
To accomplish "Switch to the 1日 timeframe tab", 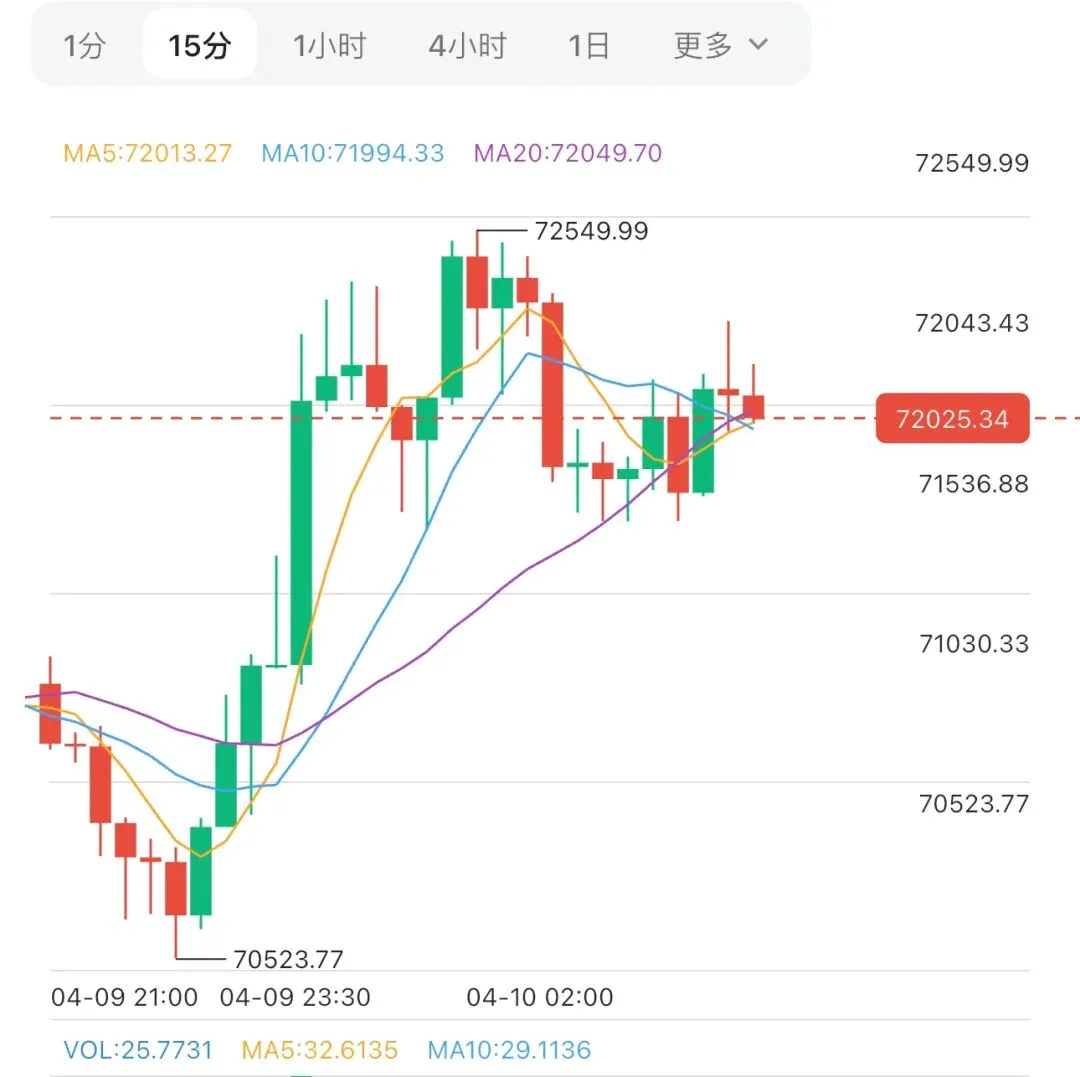I will [589, 46].
